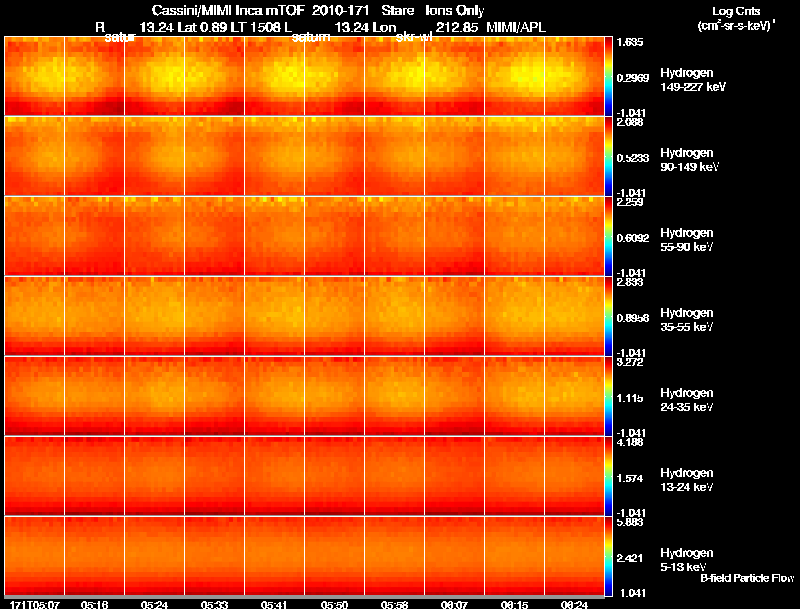The width and height of the screenshot is (800, 609).
Task: Click the '06:24' time axis label
Action: (x=574, y=605)
